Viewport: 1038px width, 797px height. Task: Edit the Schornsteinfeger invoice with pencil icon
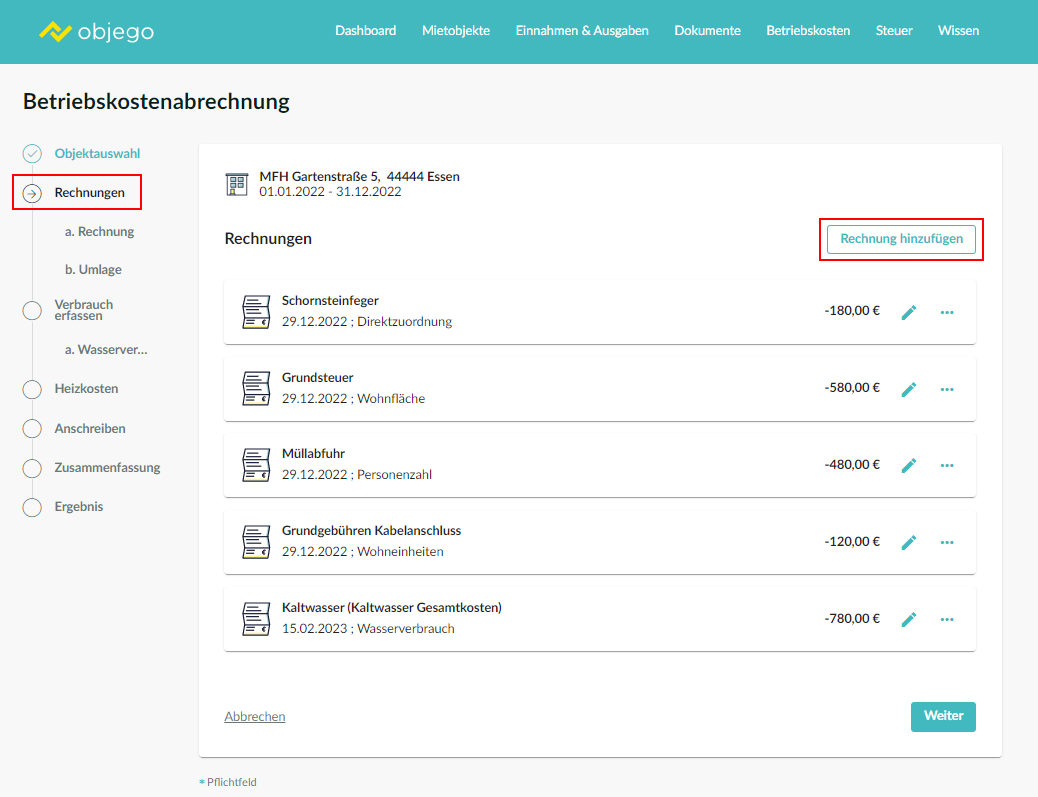(908, 312)
